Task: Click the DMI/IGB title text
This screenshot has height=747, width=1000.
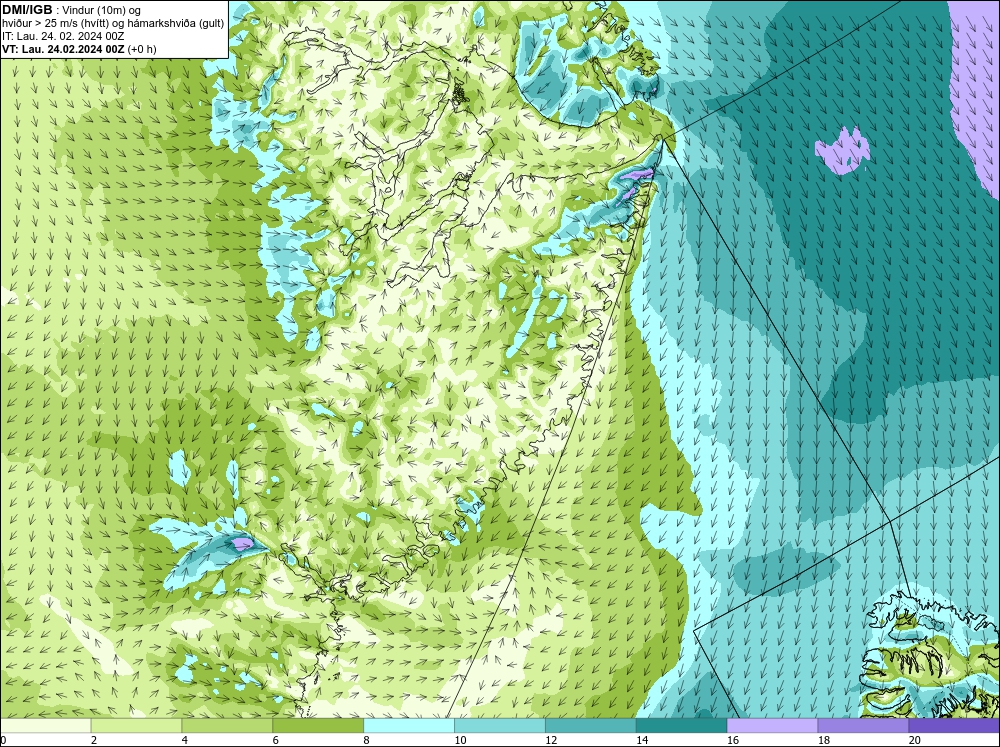Action: coord(27,10)
